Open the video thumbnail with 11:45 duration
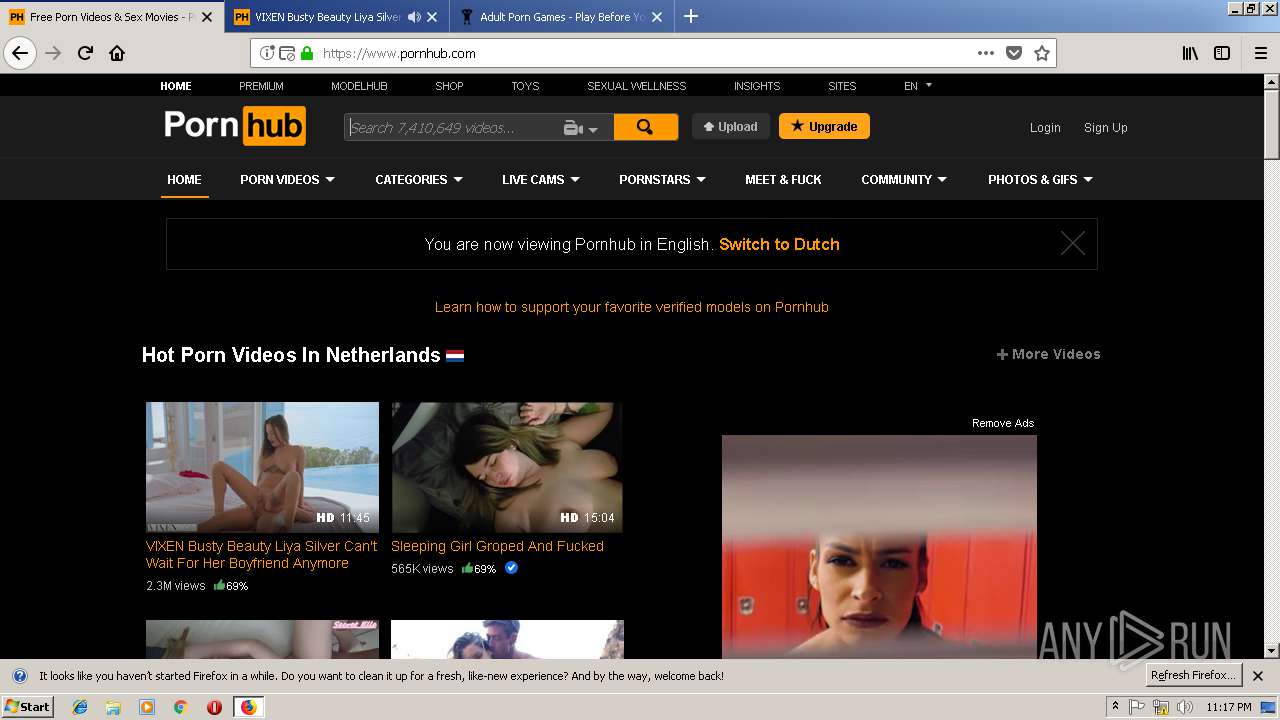Screen dimensions: 1280x720 262,467
